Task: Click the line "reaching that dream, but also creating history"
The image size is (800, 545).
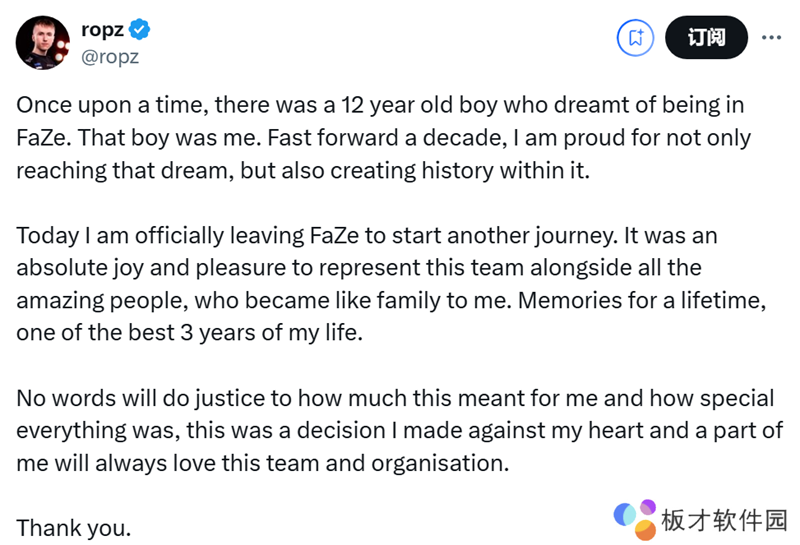Action: [x=304, y=170]
